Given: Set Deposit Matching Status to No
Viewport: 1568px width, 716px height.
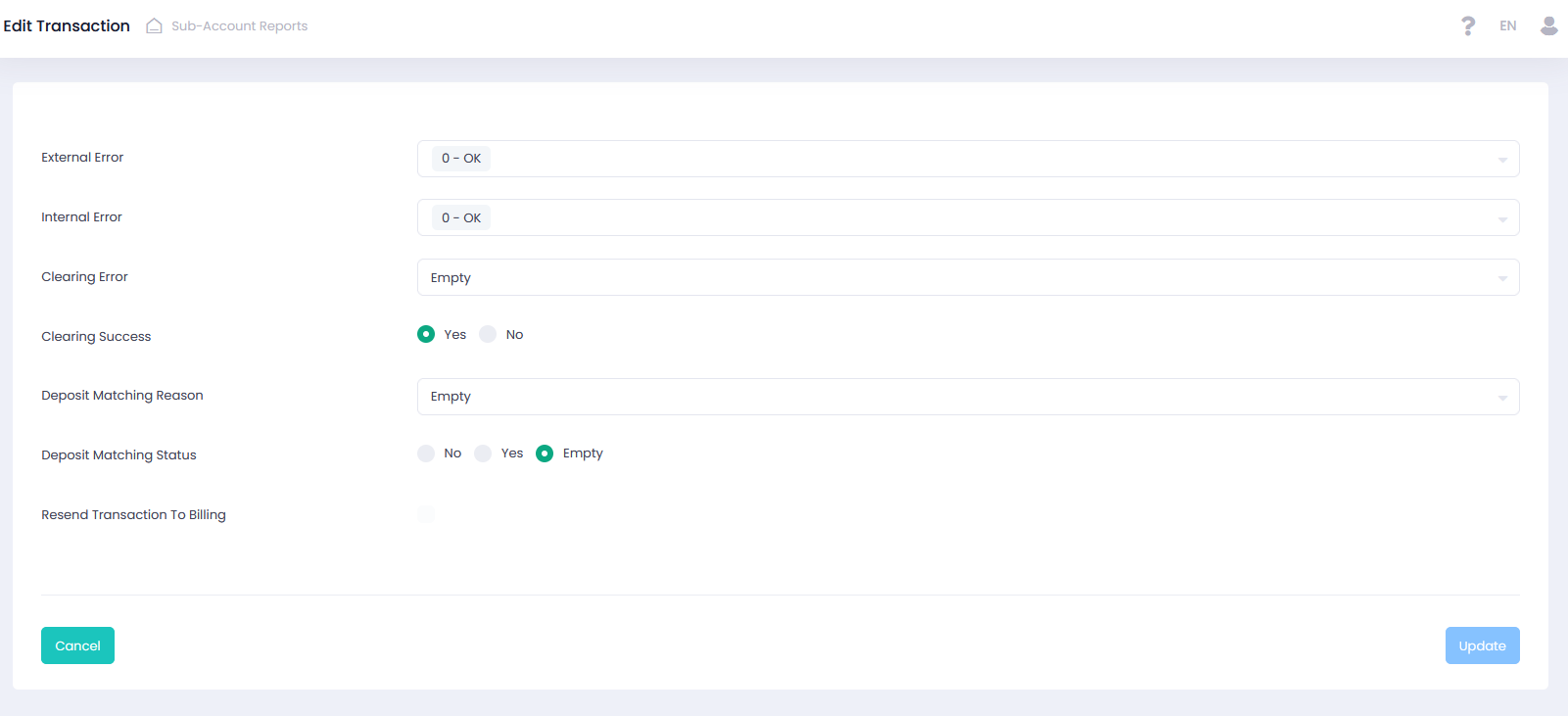Looking at the screenshot, I should pos(426,453).
